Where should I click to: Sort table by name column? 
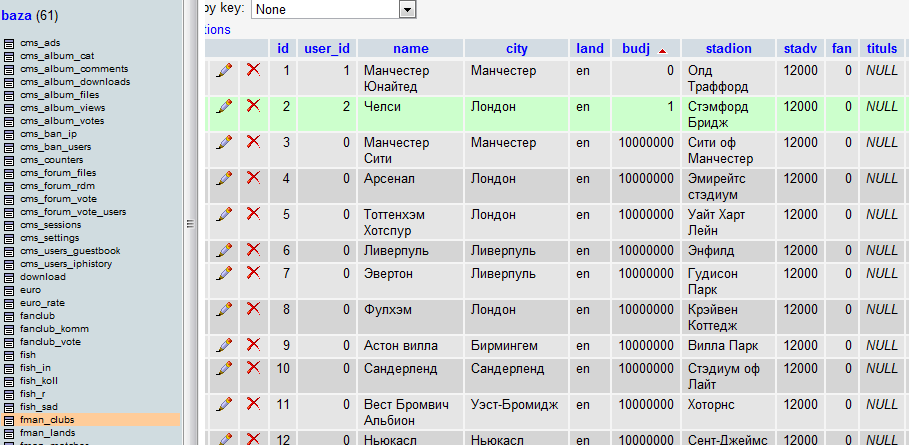pyautogui.click(x=410, y=49)
